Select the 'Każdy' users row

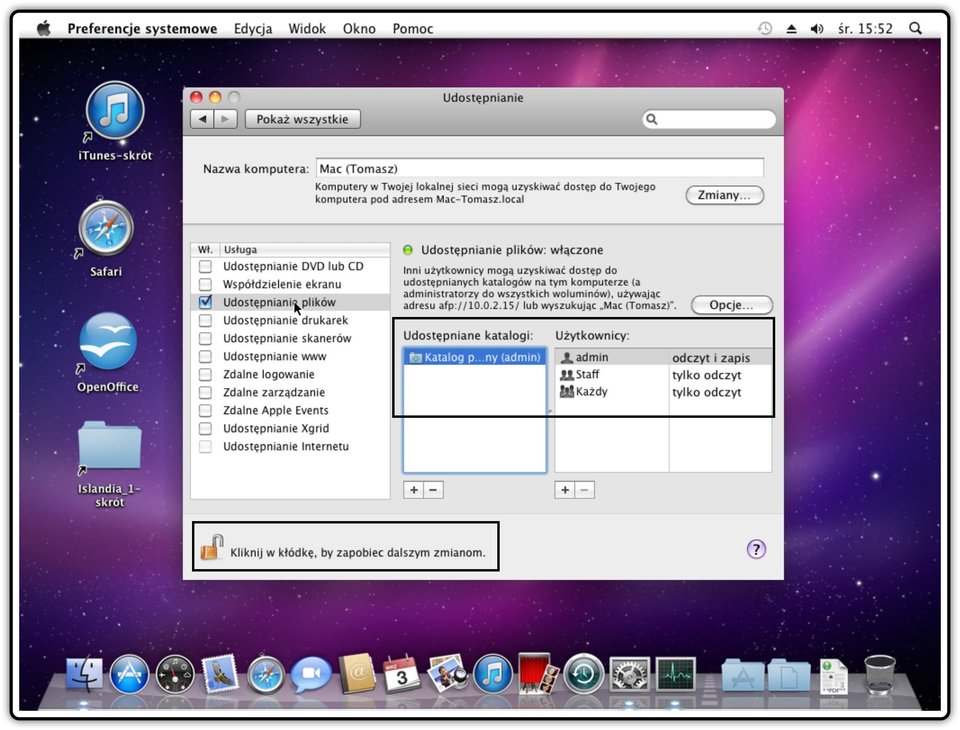click(663, 392)
